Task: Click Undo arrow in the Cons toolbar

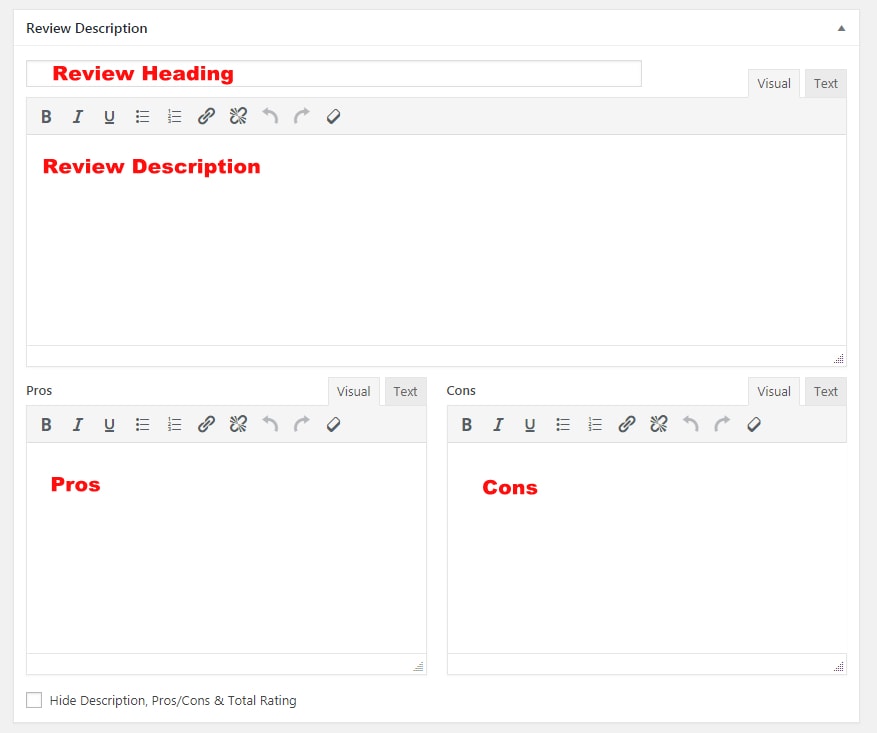Action: point(690,424)
